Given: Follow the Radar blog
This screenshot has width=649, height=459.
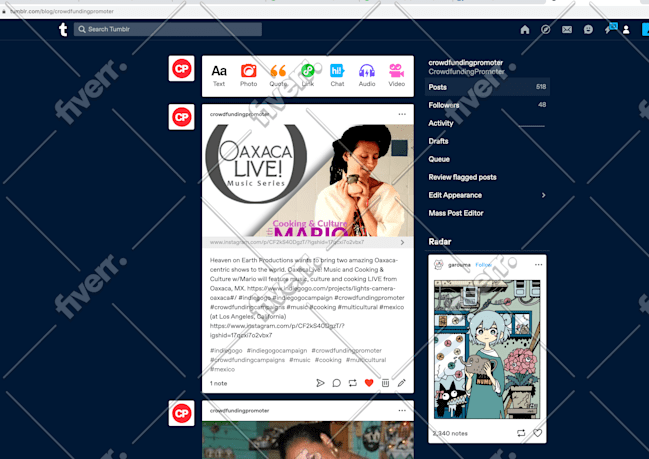Looking at the screenshot, I should (483, 265).
